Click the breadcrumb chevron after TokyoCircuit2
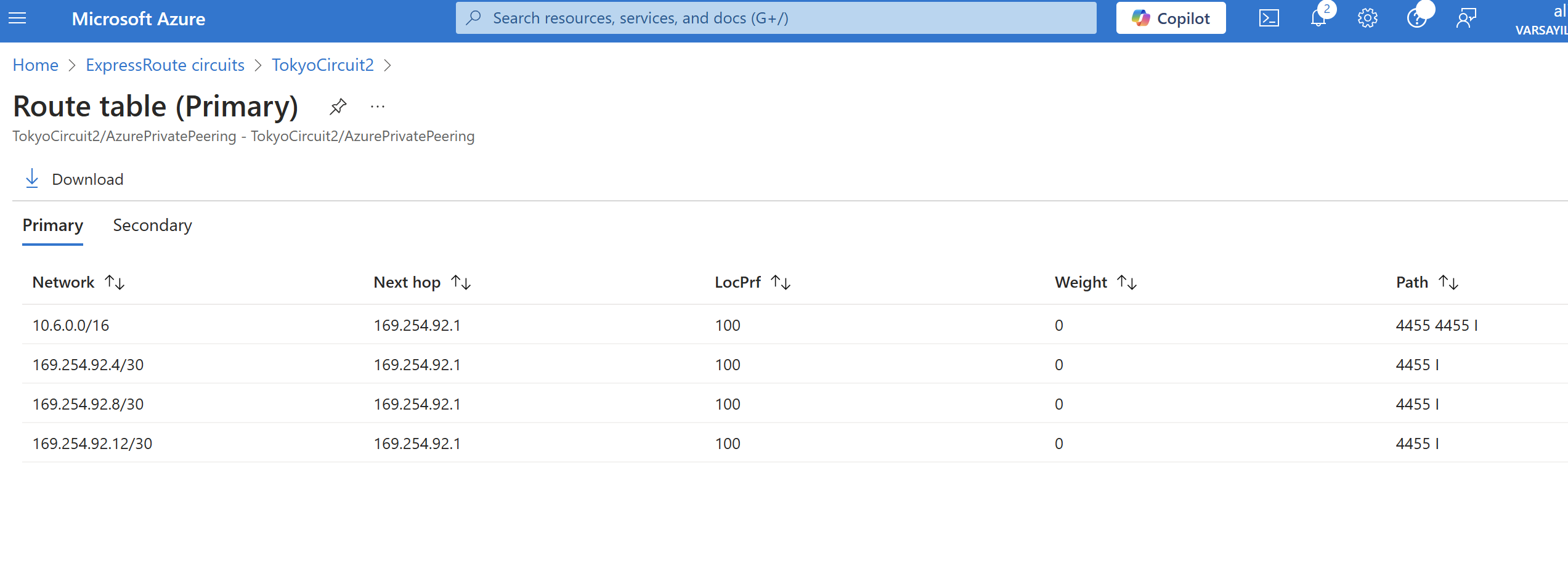Image resolution: width=1568 pixels, height=563 pixels. pos(388,65)
